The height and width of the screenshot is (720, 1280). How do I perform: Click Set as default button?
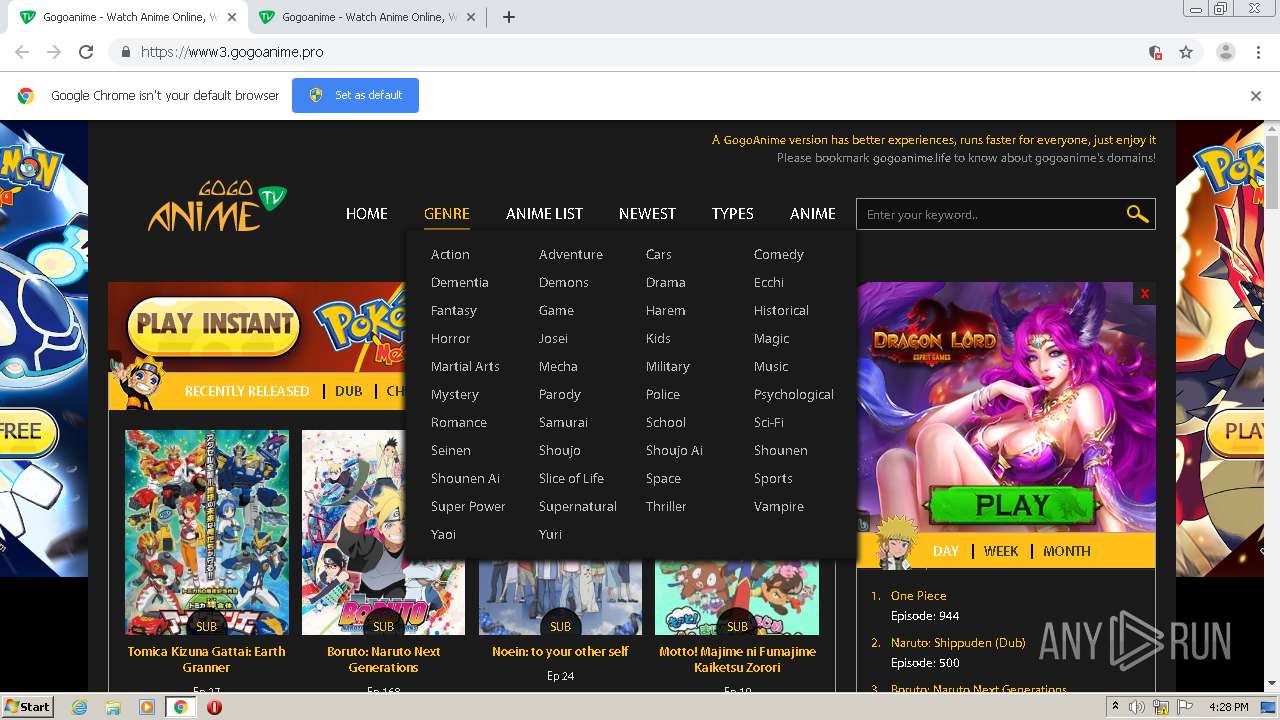(x=355, y=95)
